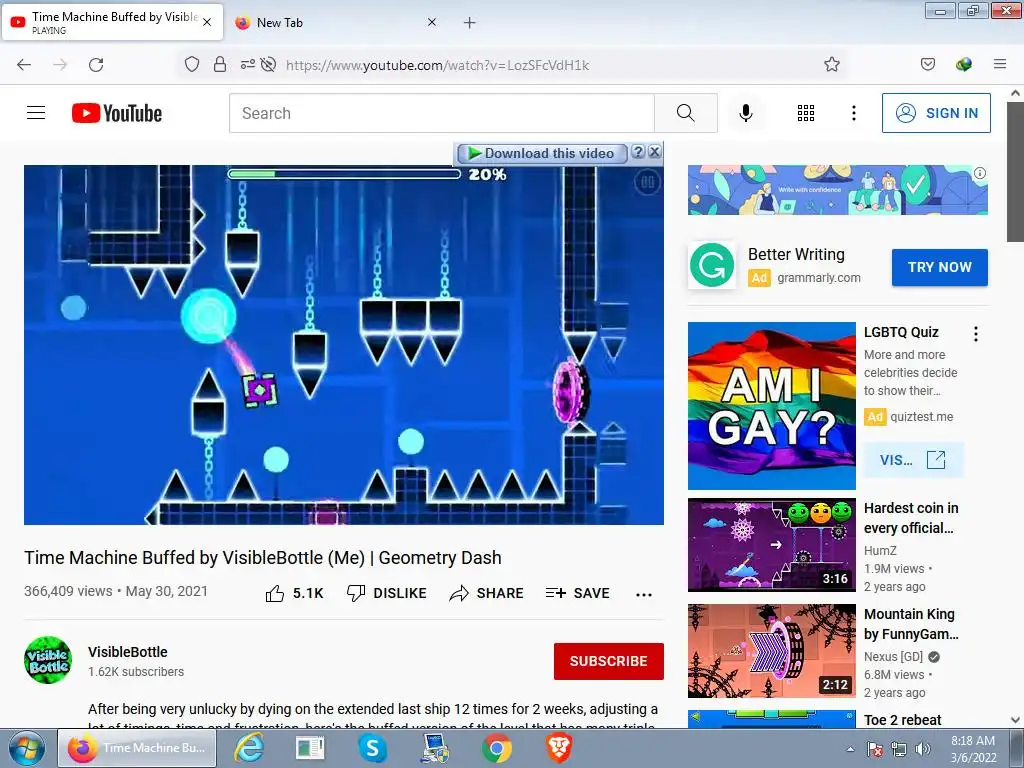Show site security lock information
Viewport: 1024px width, 768px height.
tap(220, 65)
